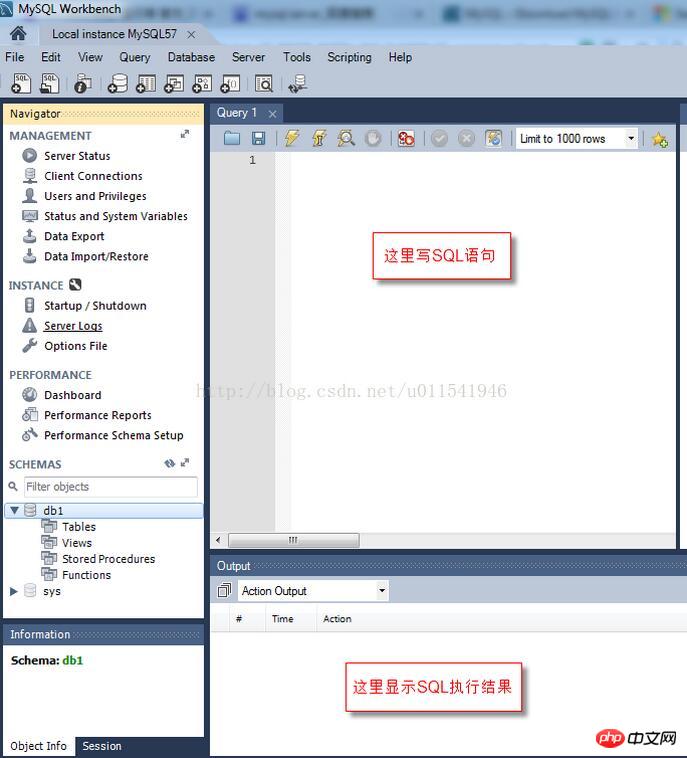Open the Limit to 1000 rows dropdown
The image size is (687, 758).
coord(630,139)
